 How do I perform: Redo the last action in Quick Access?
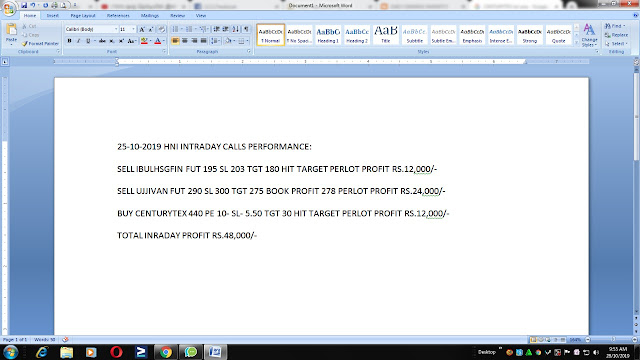(45, 5)
